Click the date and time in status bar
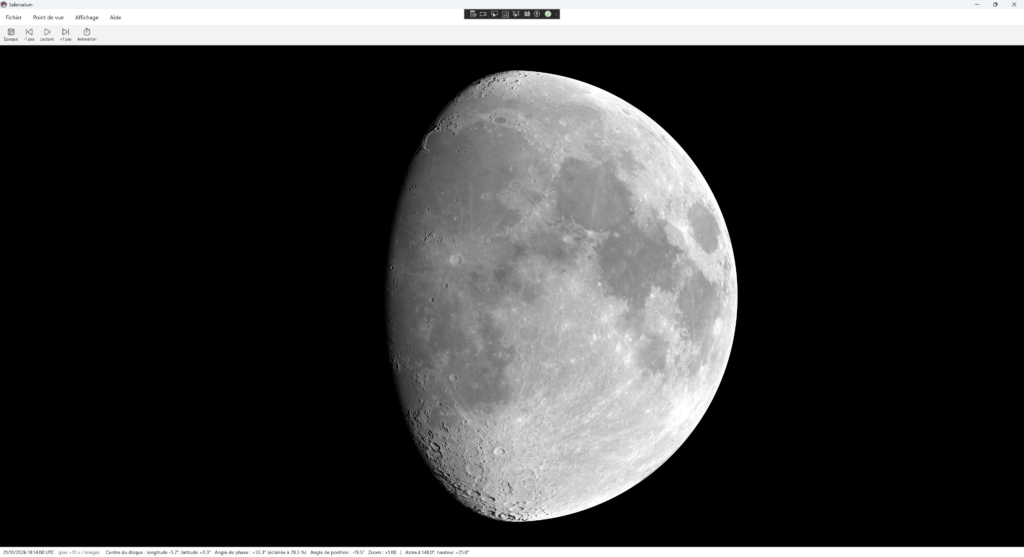The image size is (1024, 557). [28, 552]
